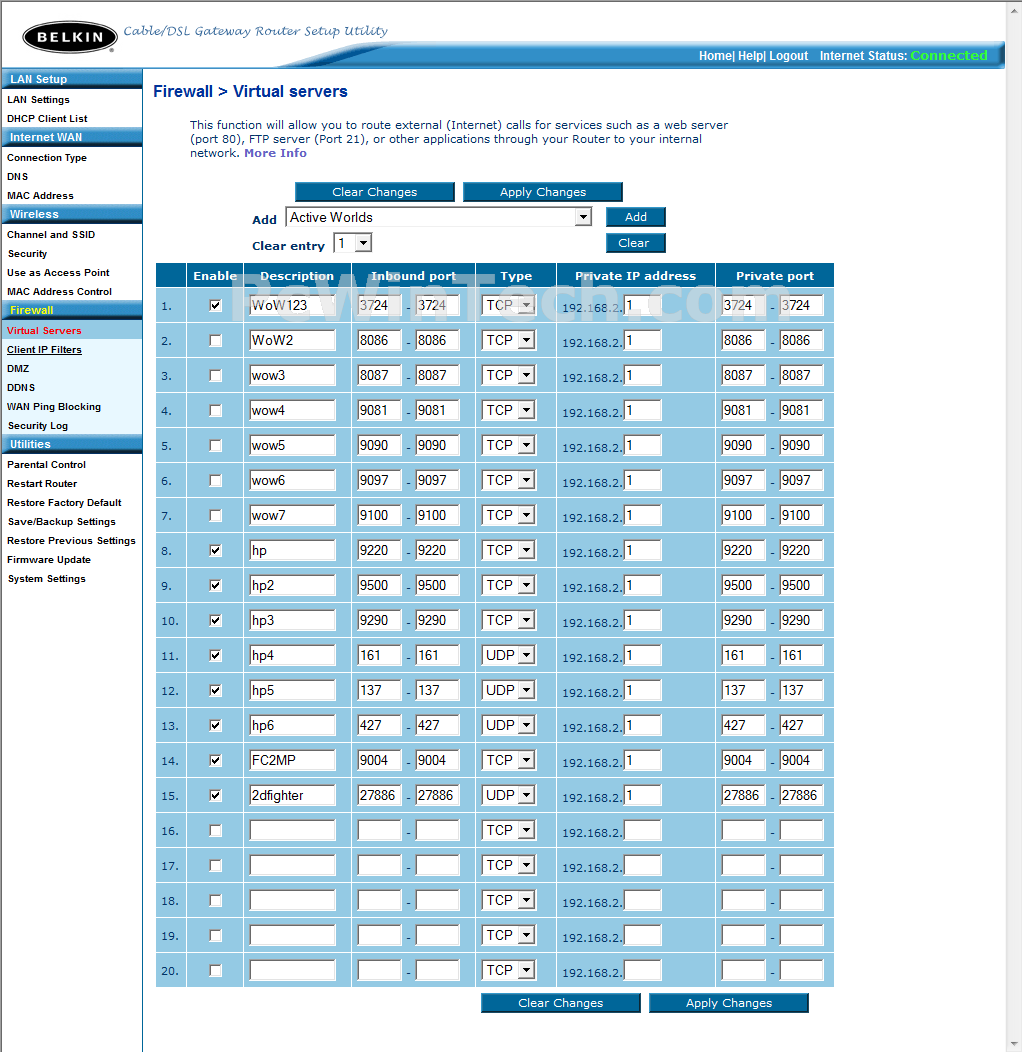Click inbound end port field of hp5

point(438,690)
